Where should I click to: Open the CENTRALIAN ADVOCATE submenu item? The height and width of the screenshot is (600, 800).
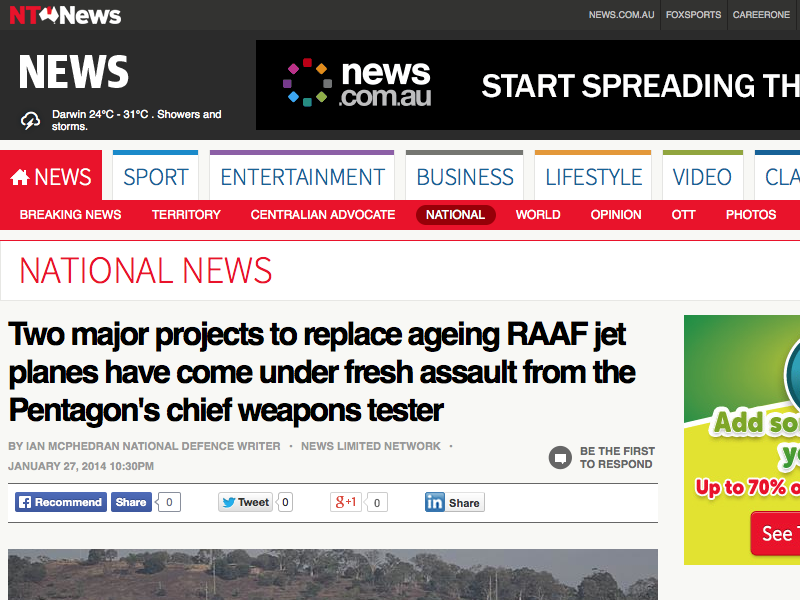322,215
